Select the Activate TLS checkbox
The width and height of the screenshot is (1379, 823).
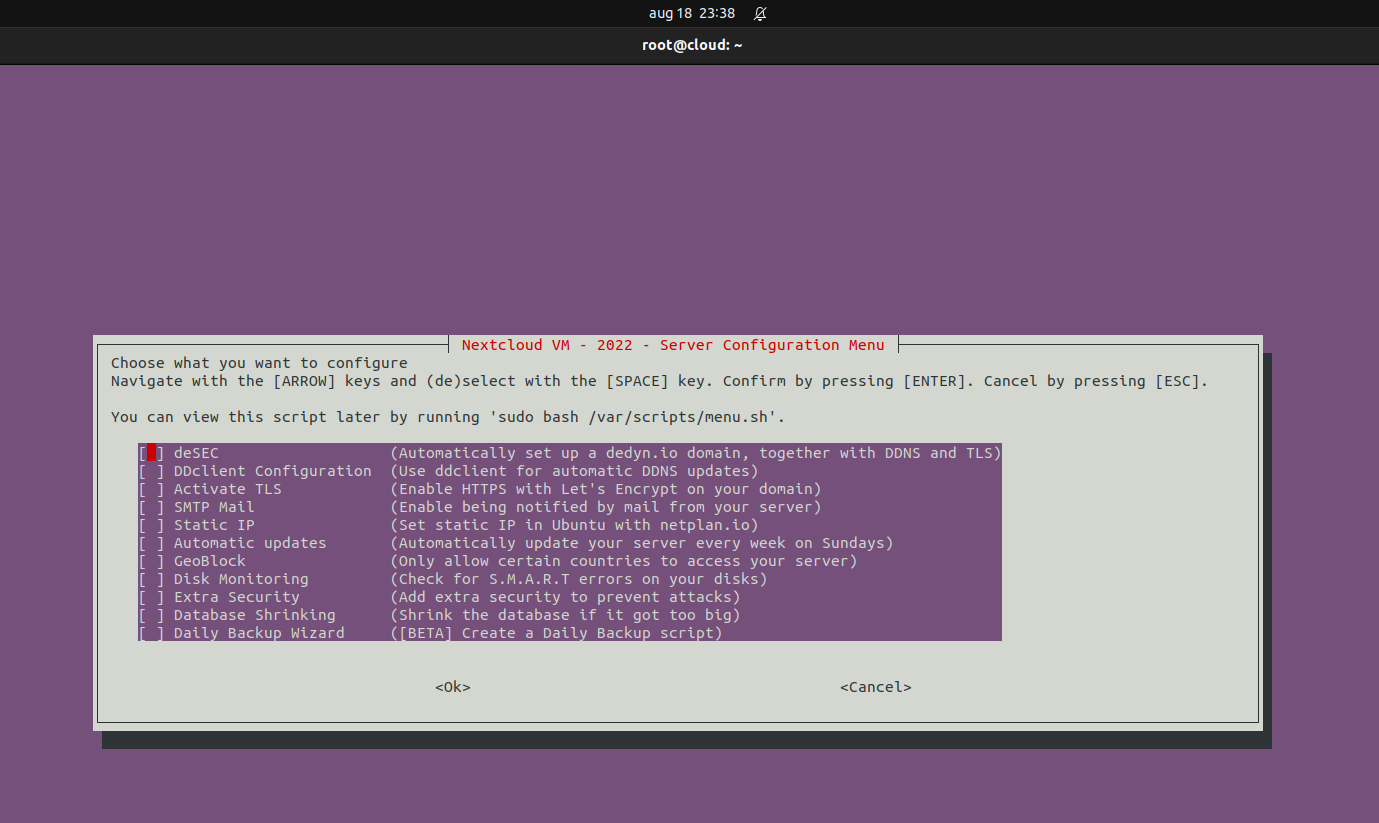click(x=149, y=488)
